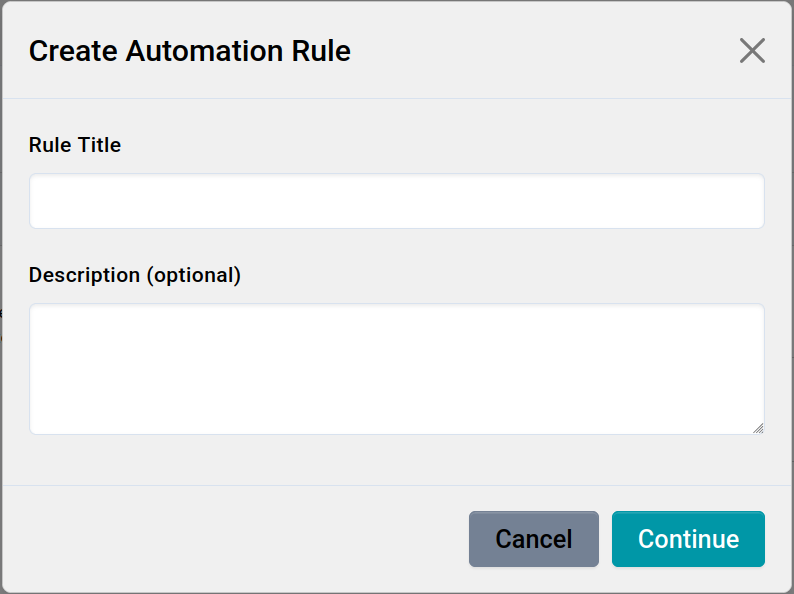
Task: Exit the automation rule modal via X
Action: click(x=752, y=51)
